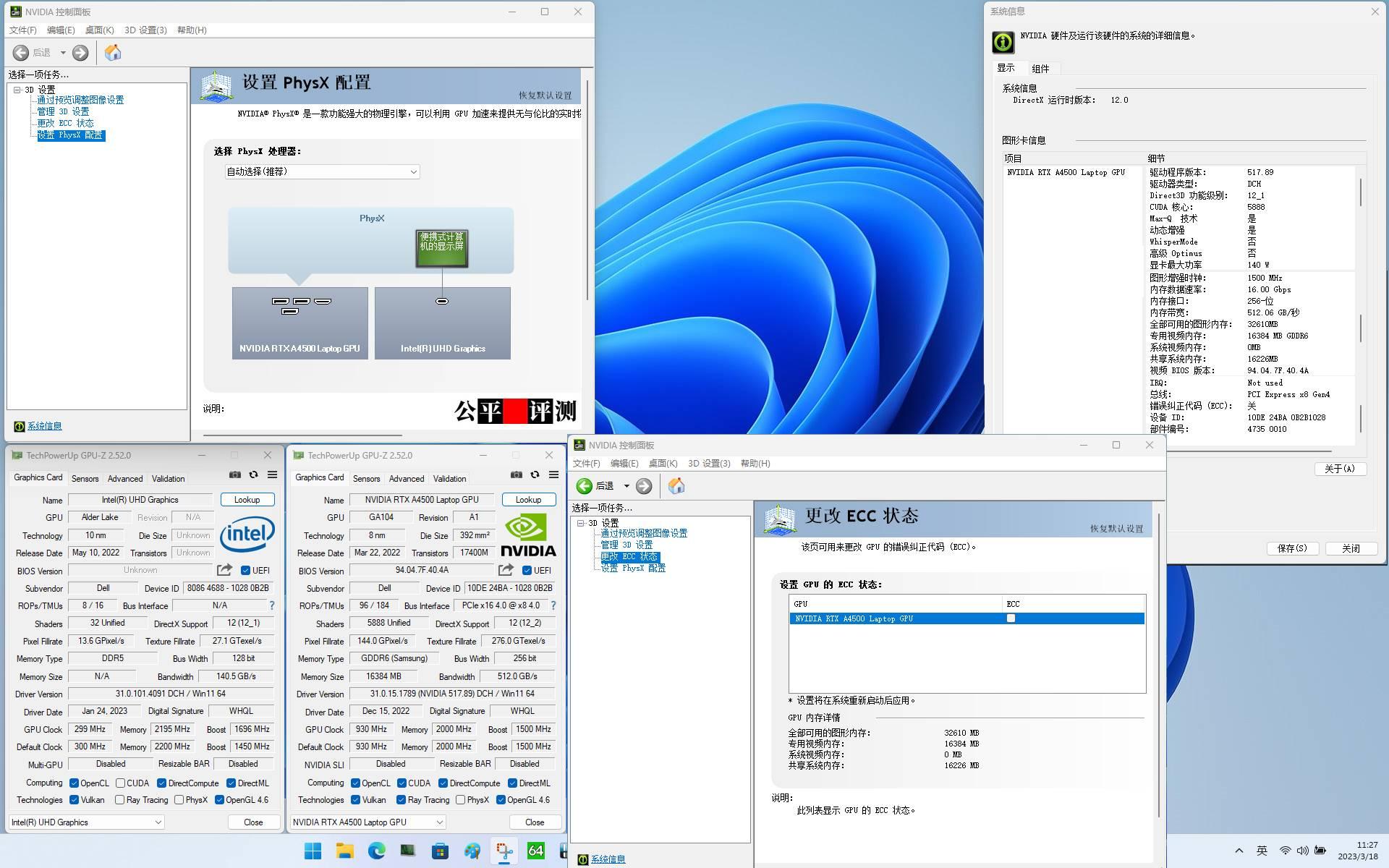Refresh the NVIDIA GPU-Z window
Screen dimensions: 1389x868
point(535,475)
